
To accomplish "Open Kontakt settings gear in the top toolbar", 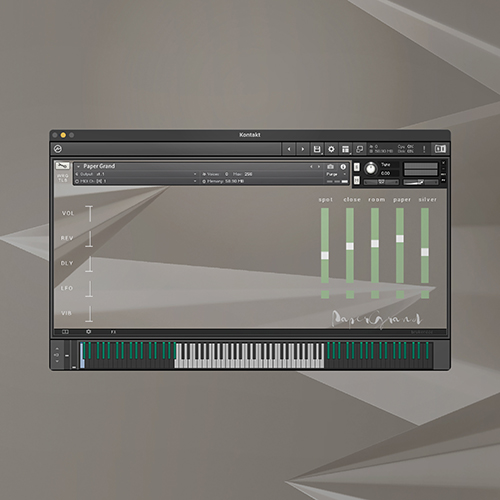I will (331, 149).
